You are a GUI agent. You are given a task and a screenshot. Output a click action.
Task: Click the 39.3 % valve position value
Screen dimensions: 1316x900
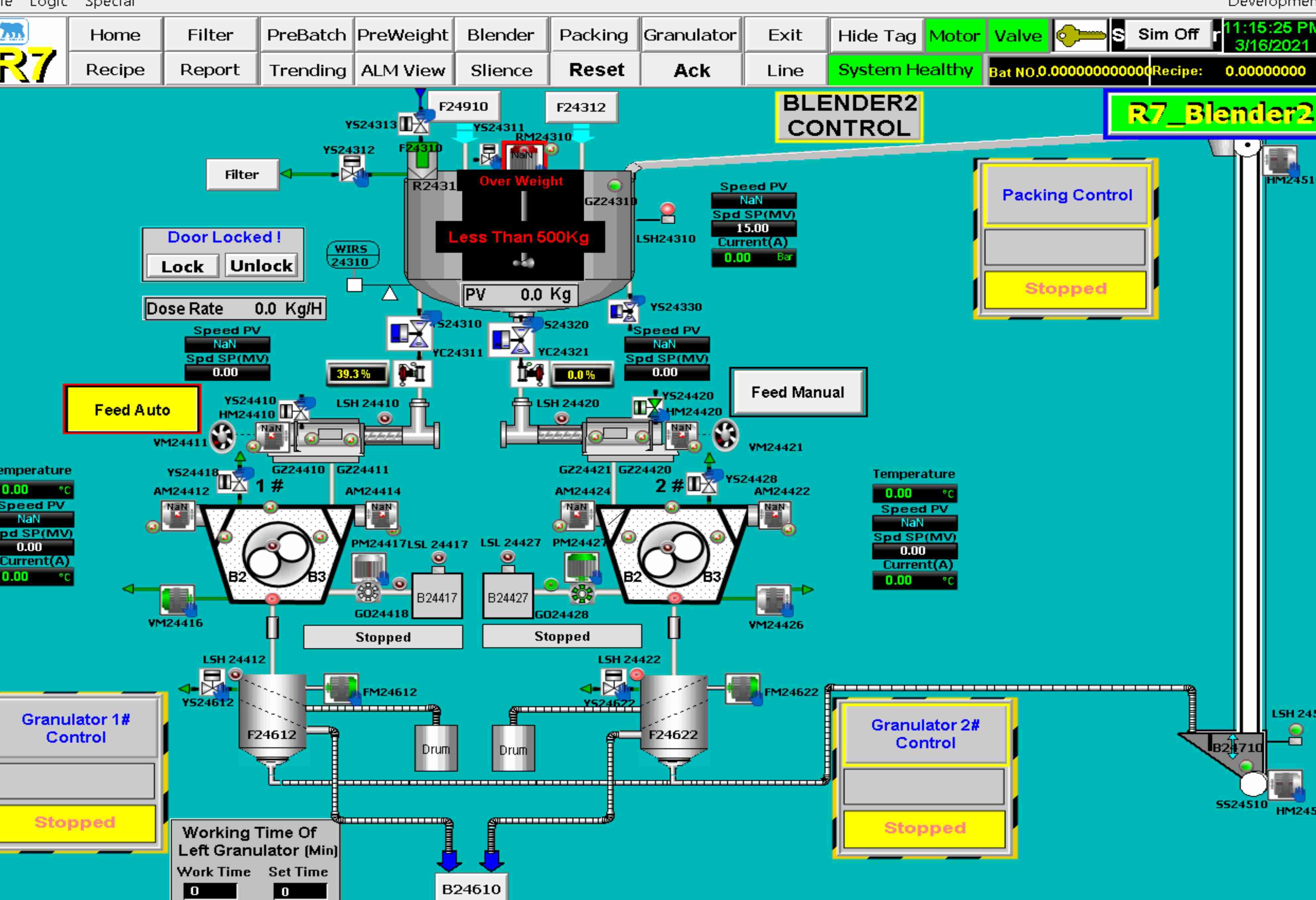coord(357,374)
